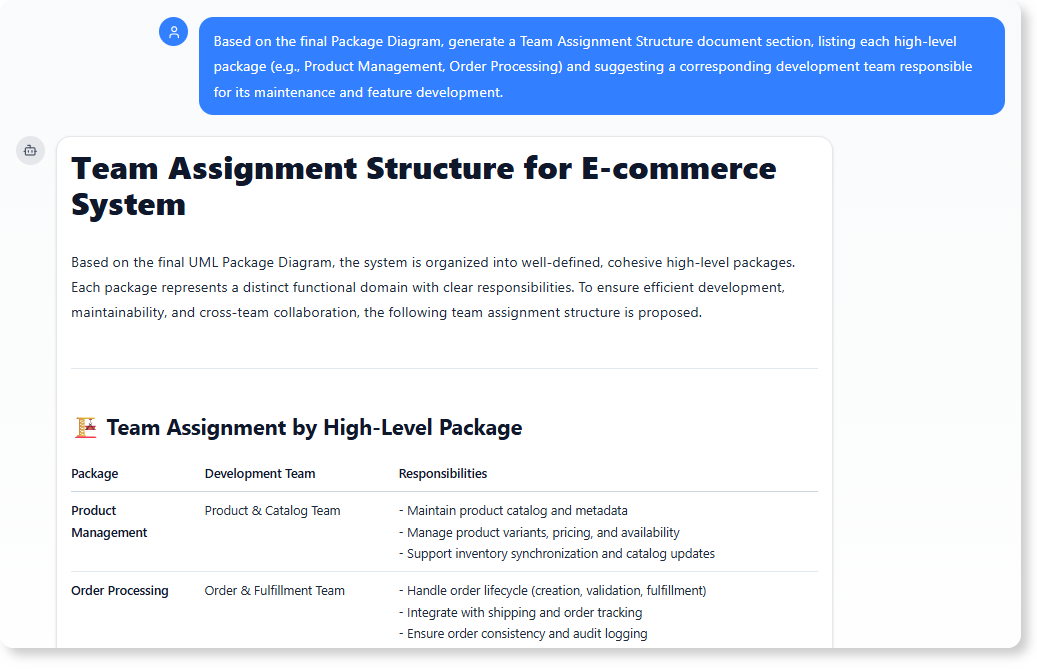The image size is (1037, 671).
Task: Click the responsibility about order consistency and audit logging
Action: pyautogui.click(x=525, y=633)
